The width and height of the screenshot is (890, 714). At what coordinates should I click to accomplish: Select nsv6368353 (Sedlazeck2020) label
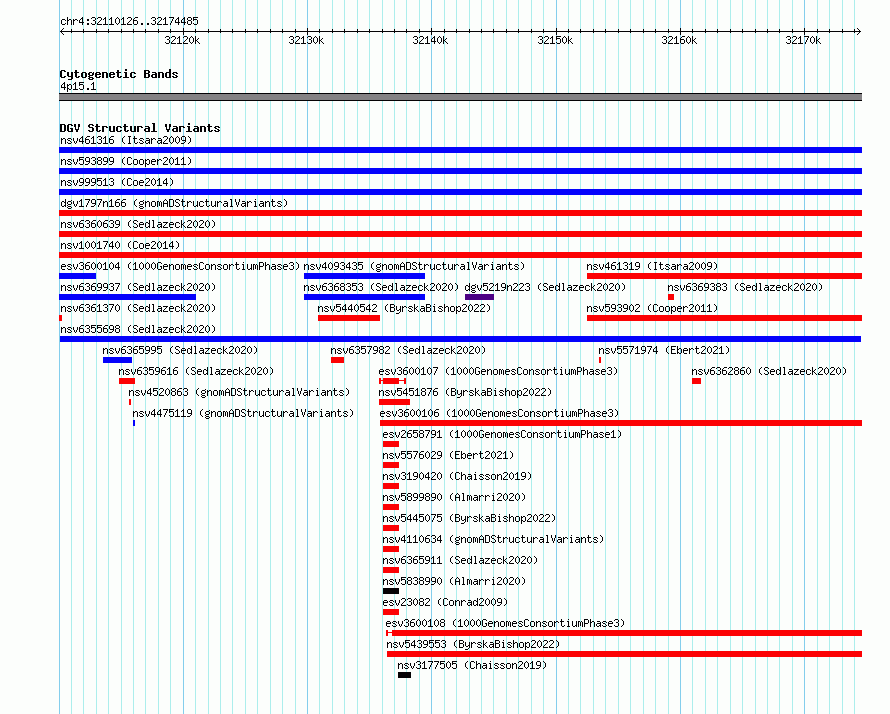pyautogui.click(x=381, y=287)
